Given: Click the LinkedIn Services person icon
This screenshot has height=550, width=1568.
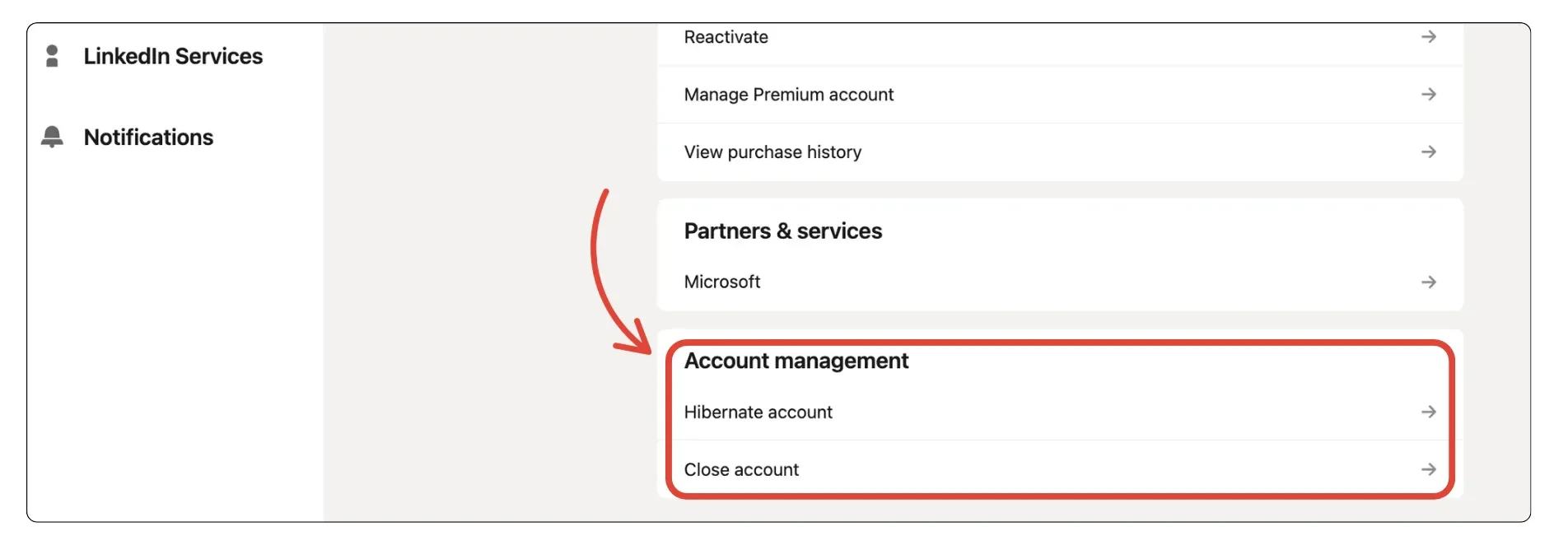Looking at the screenshot, I should click(52, 56).
